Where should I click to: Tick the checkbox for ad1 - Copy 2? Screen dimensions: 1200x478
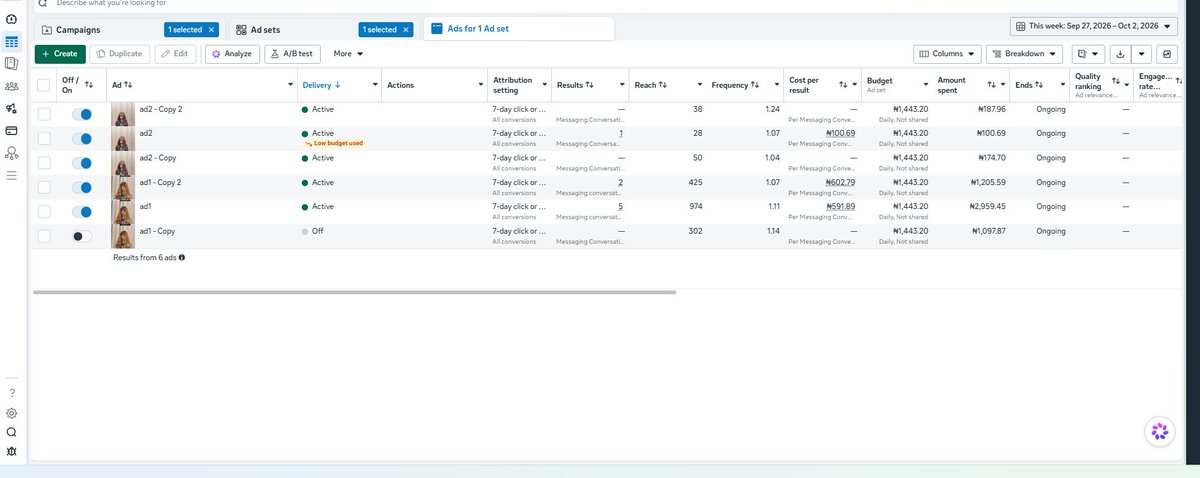click(x=43, y=187)
